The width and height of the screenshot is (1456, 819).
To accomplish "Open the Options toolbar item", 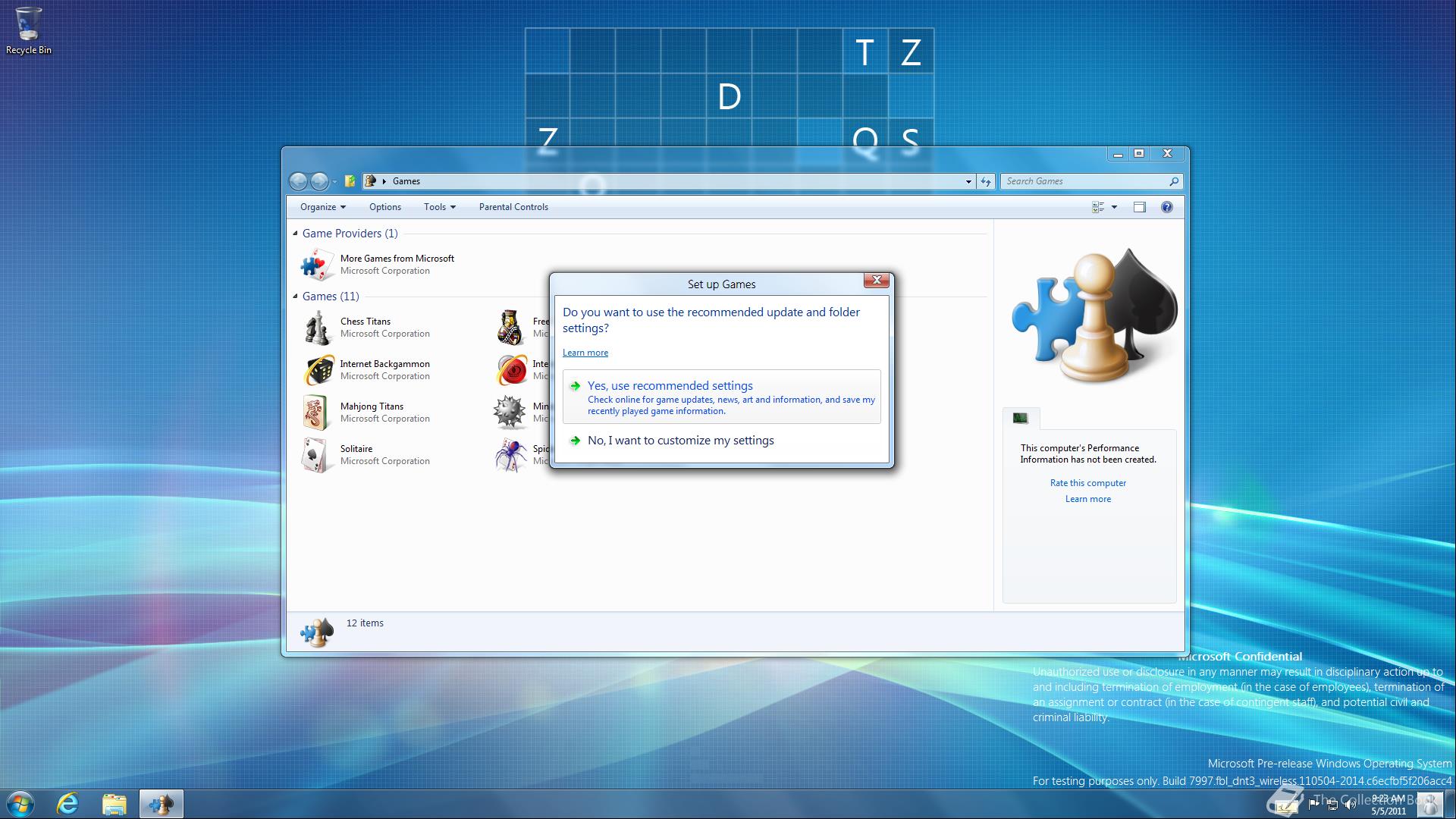I will [x=385, y=207].
